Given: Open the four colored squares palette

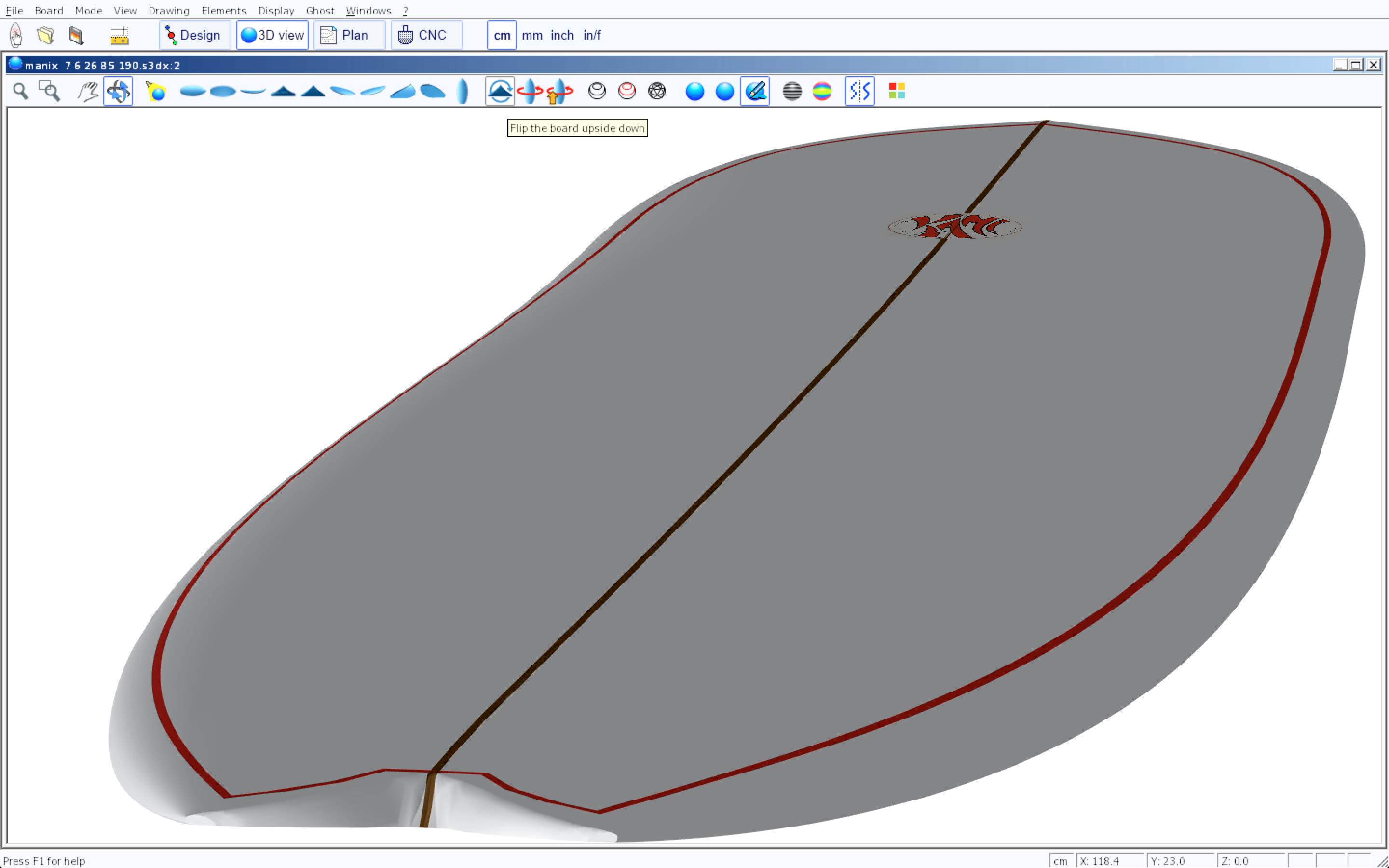Looking at the screenshot, I should [x=897, y=91].
